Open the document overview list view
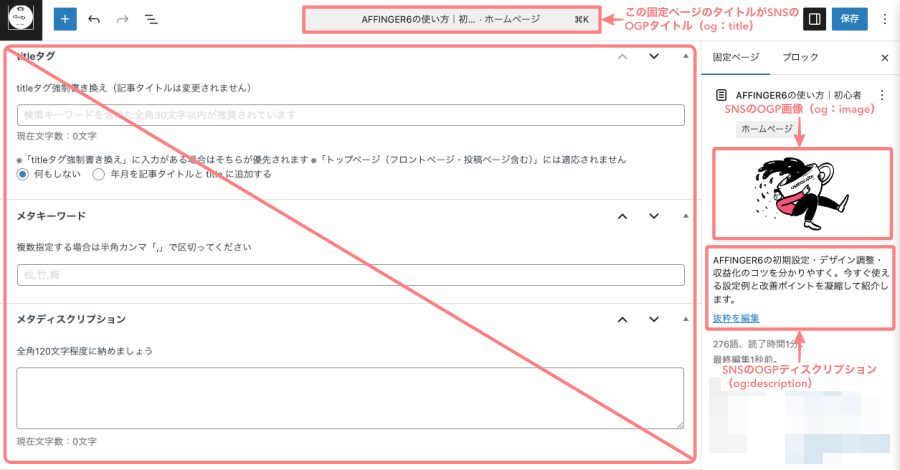The height and width of the screenshot is (470, 900). [x=151, y=19]
